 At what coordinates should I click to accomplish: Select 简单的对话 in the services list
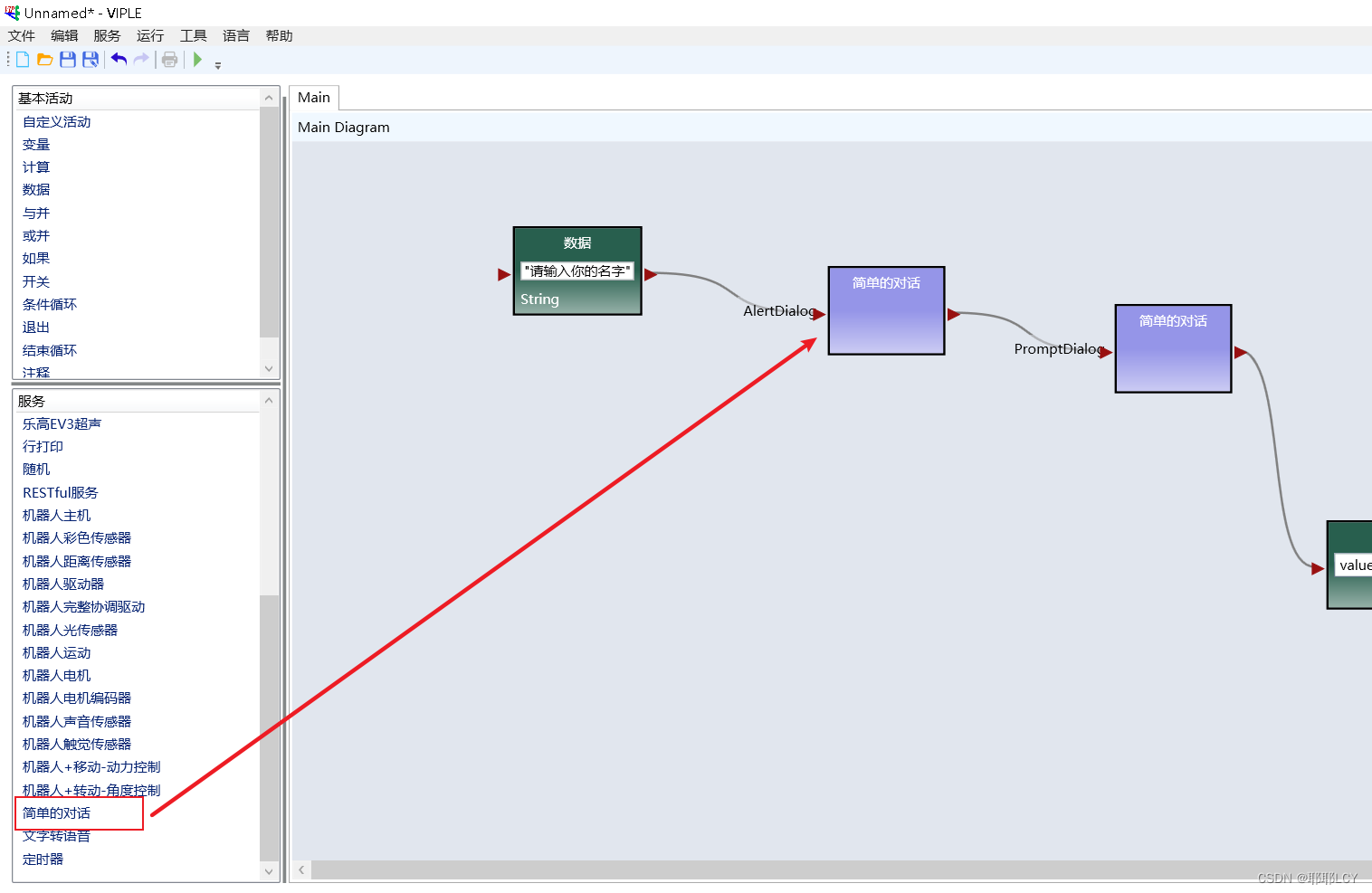[57, 813]
